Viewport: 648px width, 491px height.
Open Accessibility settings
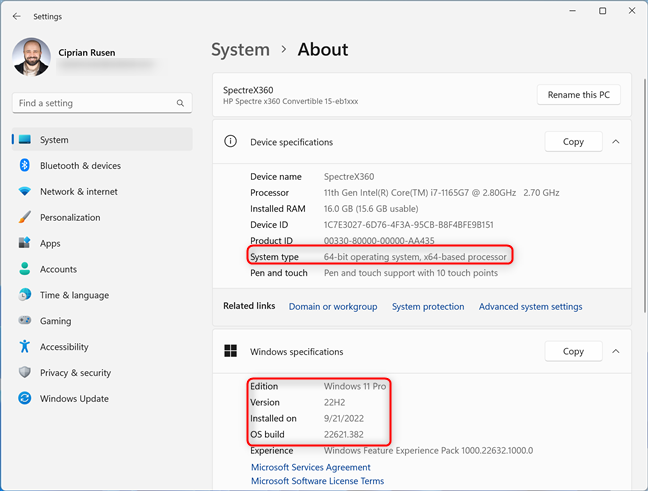click(x=64, y=347)
